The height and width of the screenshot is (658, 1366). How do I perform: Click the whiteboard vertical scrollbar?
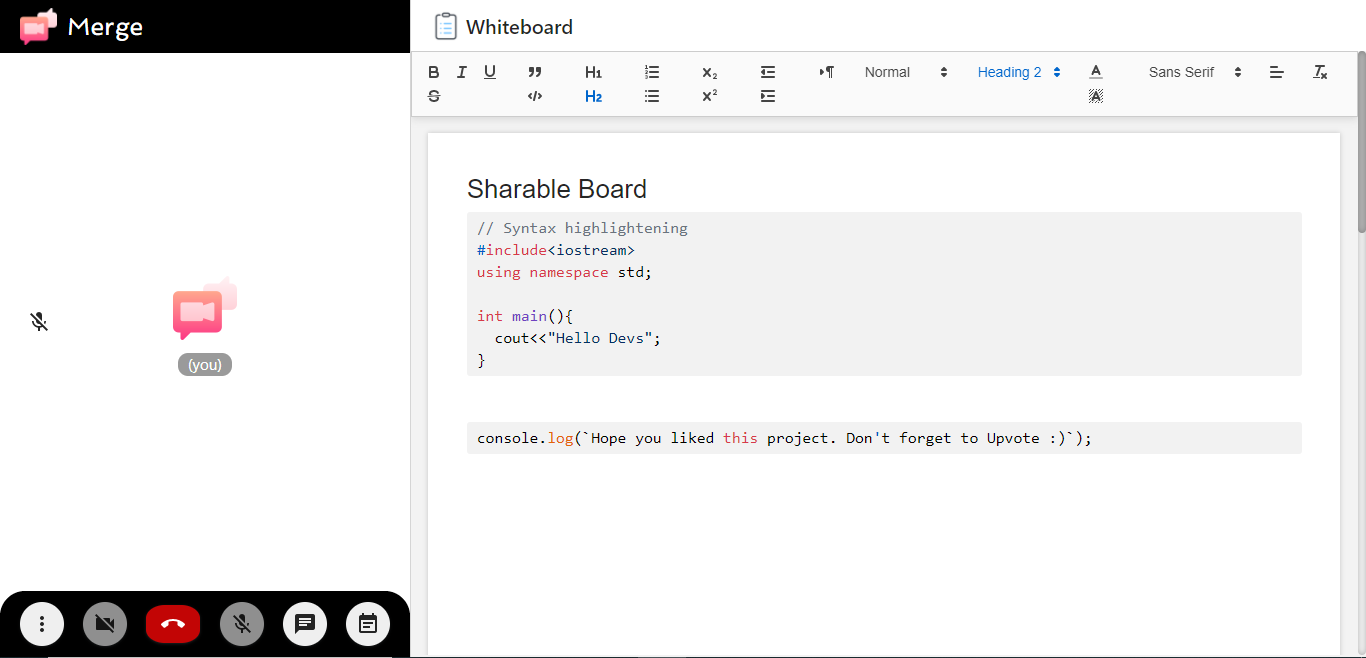click(x=1361, y=143)
